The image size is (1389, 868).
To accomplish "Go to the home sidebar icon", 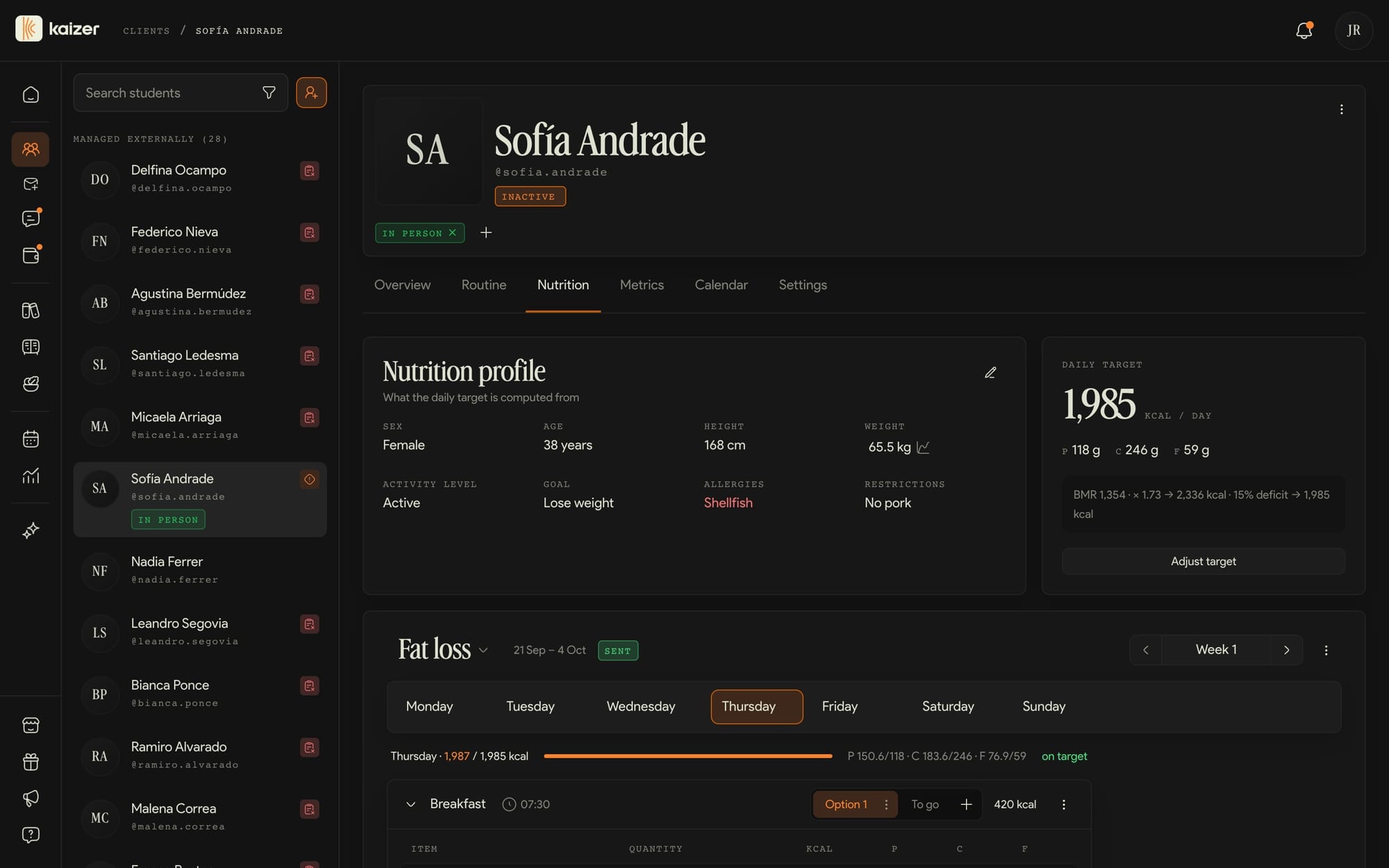I will point(31,94).
